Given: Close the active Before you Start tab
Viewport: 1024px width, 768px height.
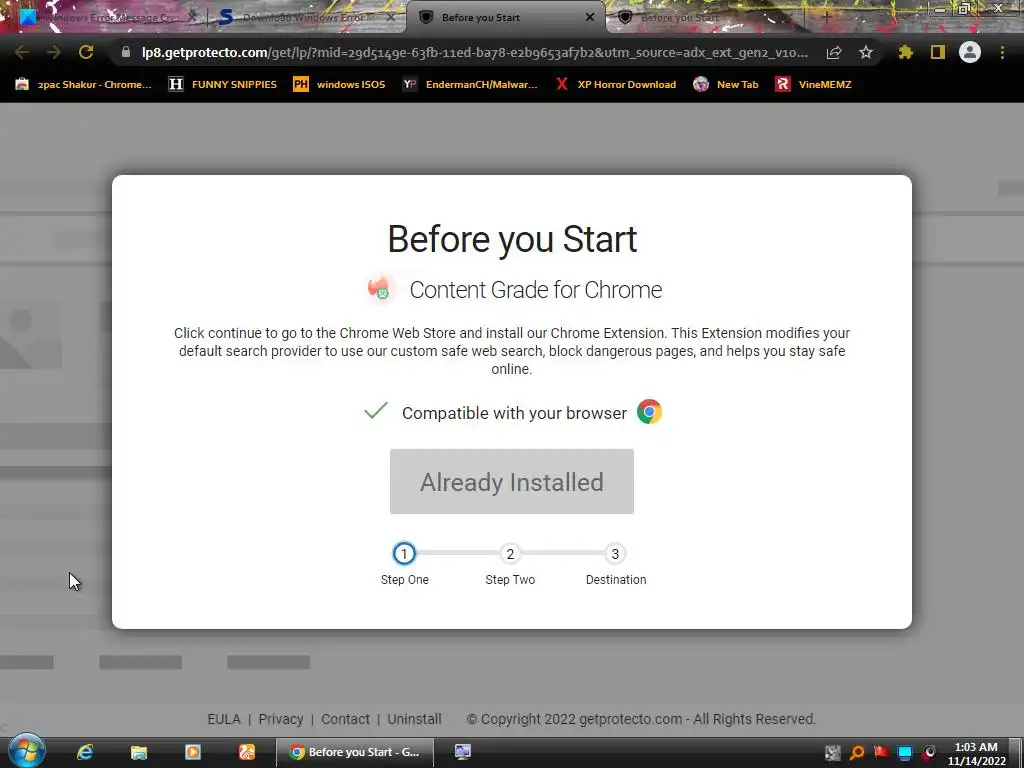Looking at the screenshot, I should tap(590, 17).
